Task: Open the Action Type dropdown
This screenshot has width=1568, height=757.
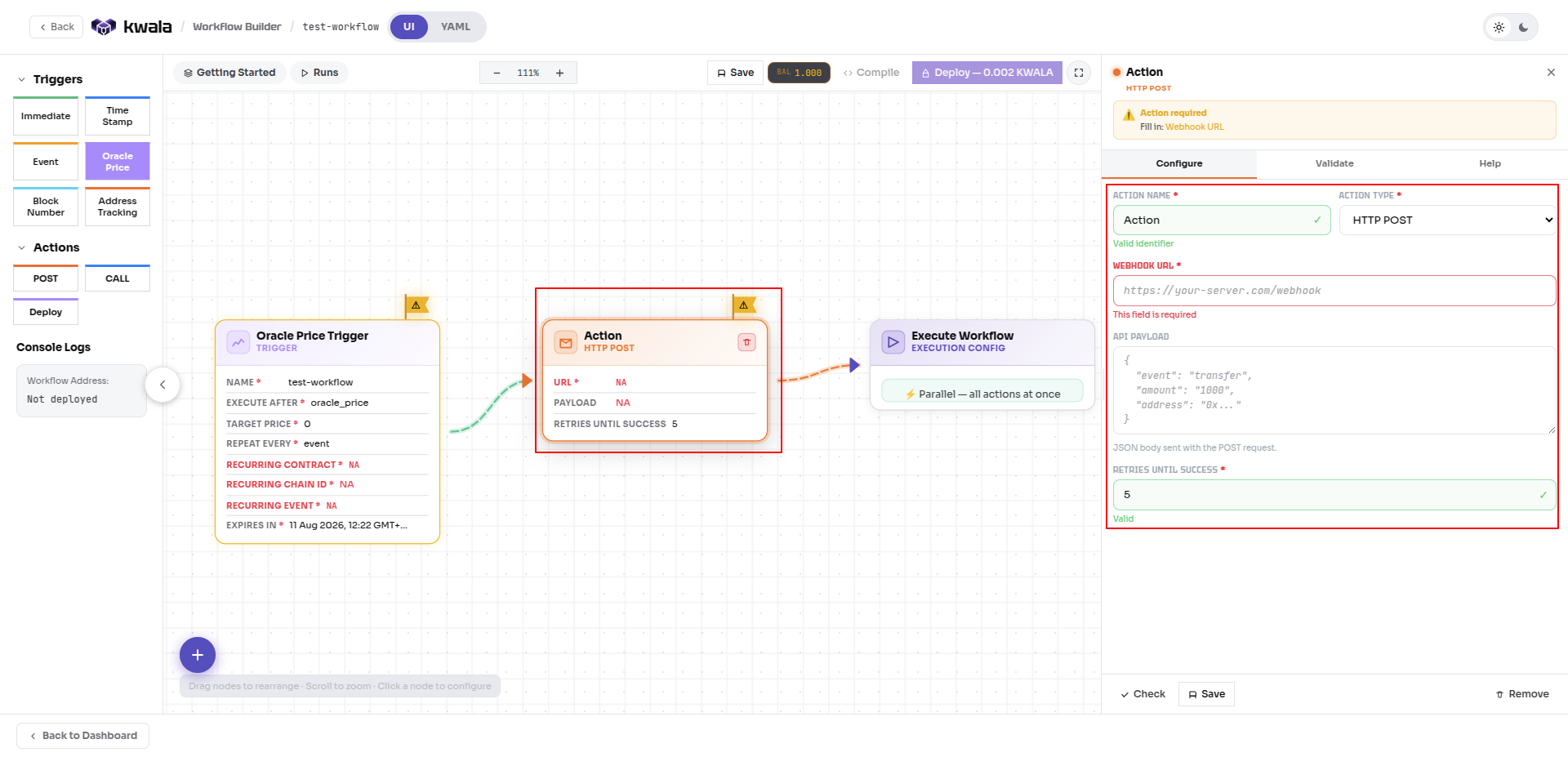Action: [x=1448, y=220]
